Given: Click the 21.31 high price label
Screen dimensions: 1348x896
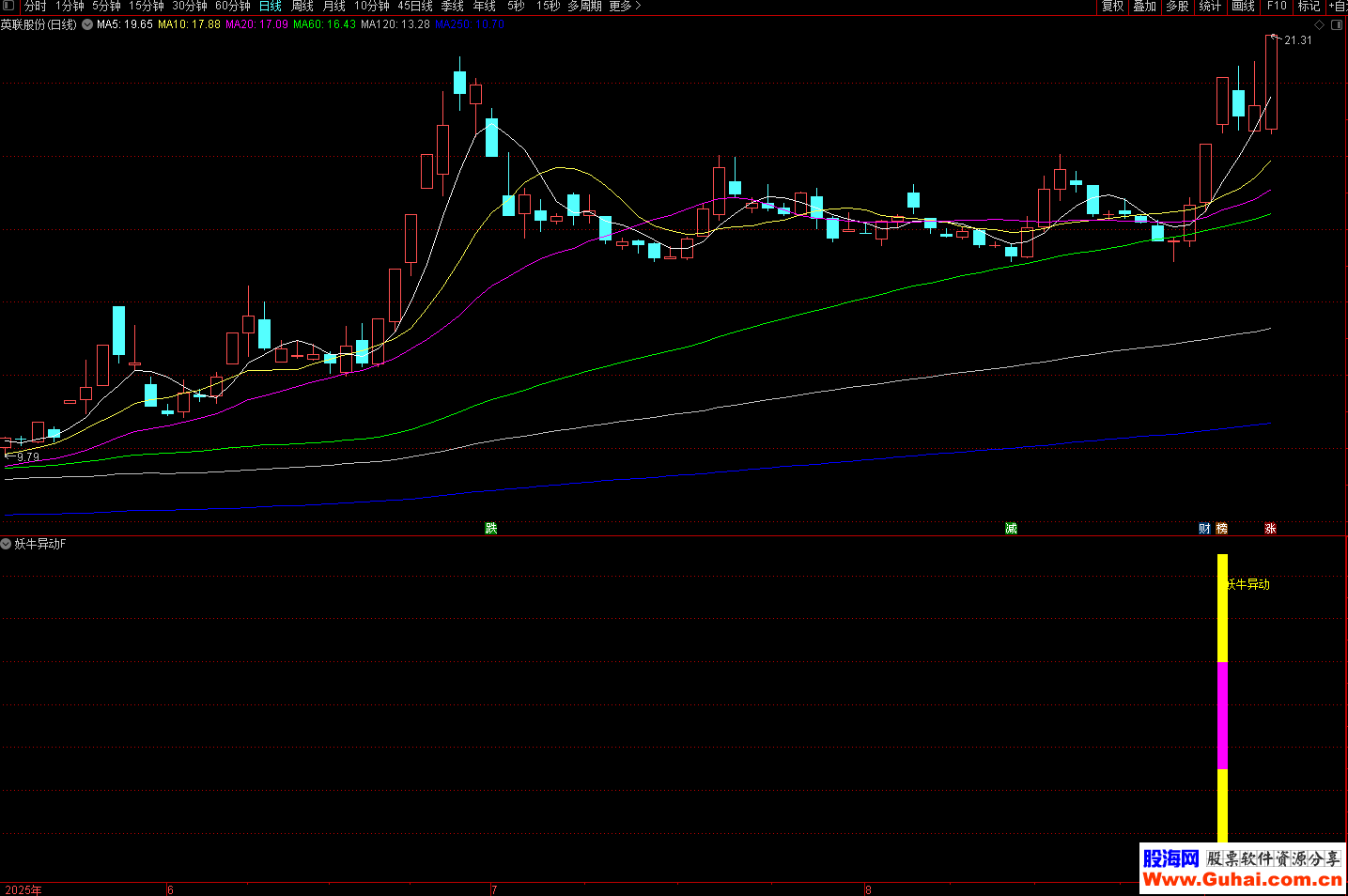Looking at the screenshot, I should point(1298,40).
